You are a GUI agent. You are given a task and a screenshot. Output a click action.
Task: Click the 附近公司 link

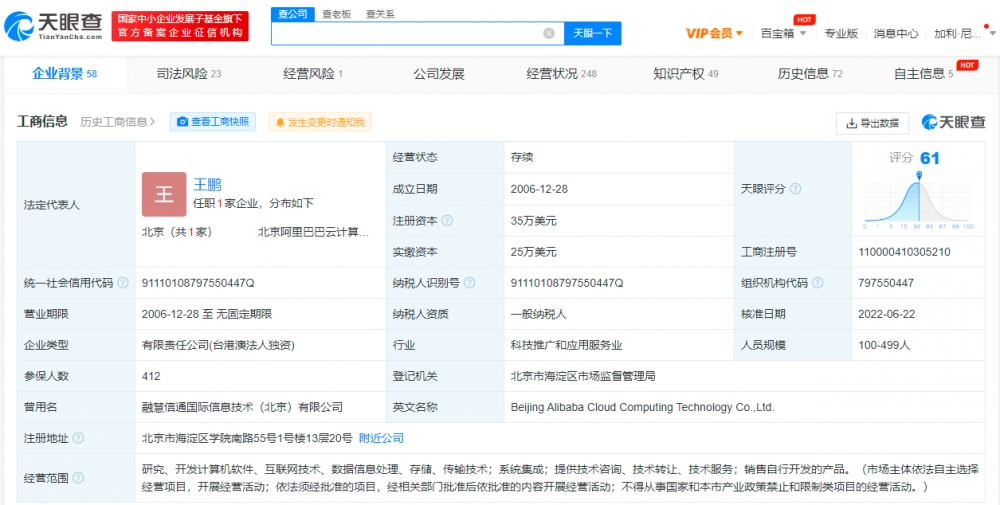point(381,438)
